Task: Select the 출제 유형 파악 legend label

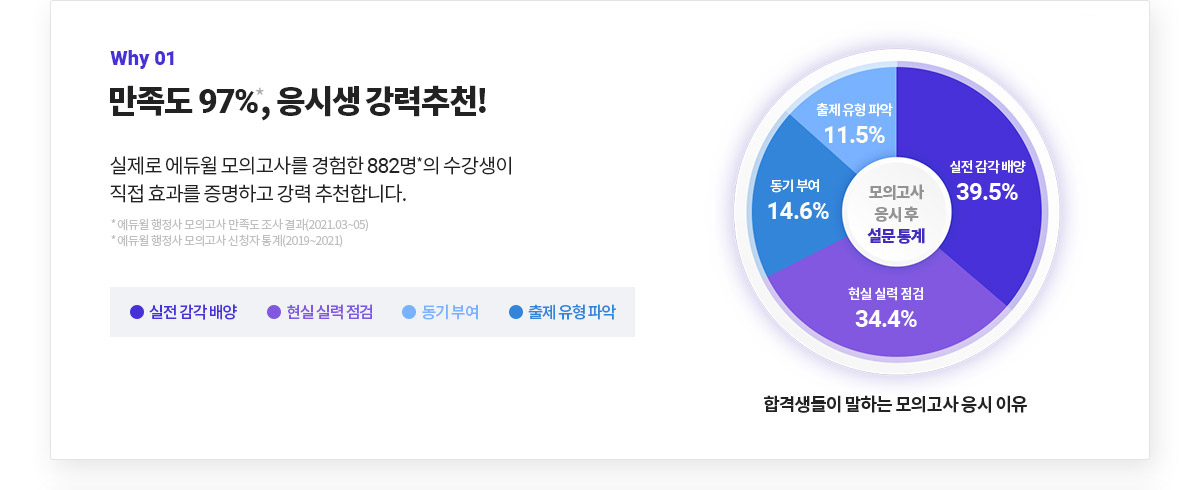Action: tap(572, 312)
